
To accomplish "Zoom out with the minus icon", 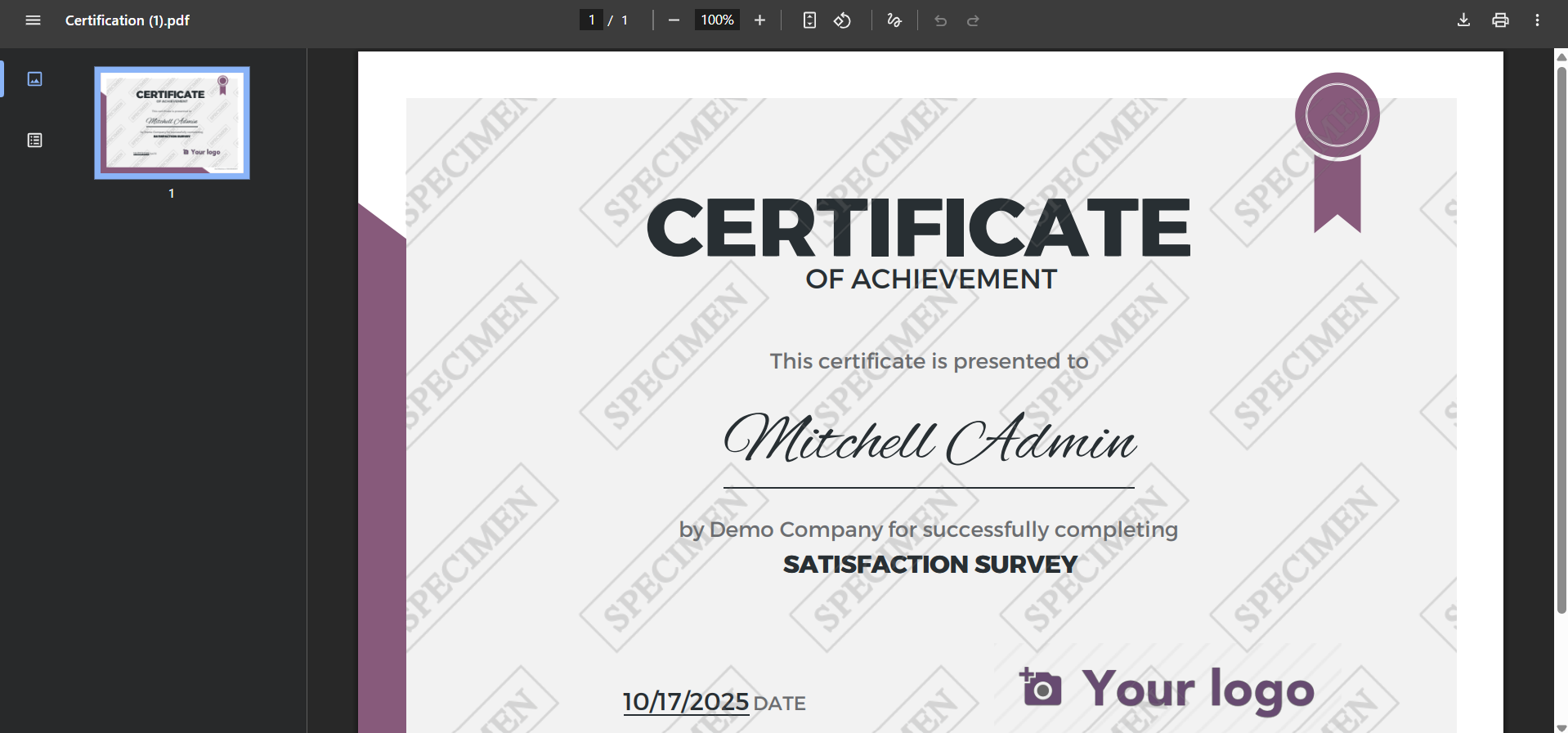I will pos(674,20).
